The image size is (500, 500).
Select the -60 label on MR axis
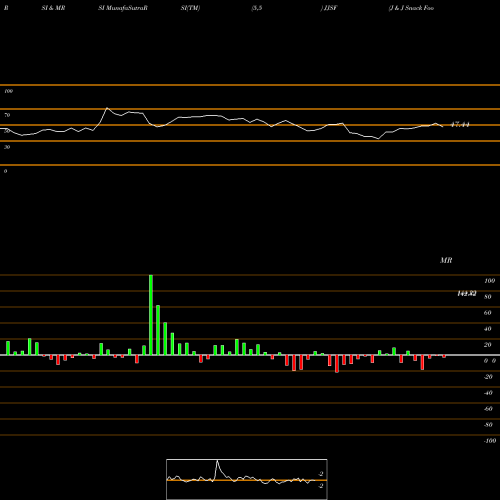coord(488,409)
